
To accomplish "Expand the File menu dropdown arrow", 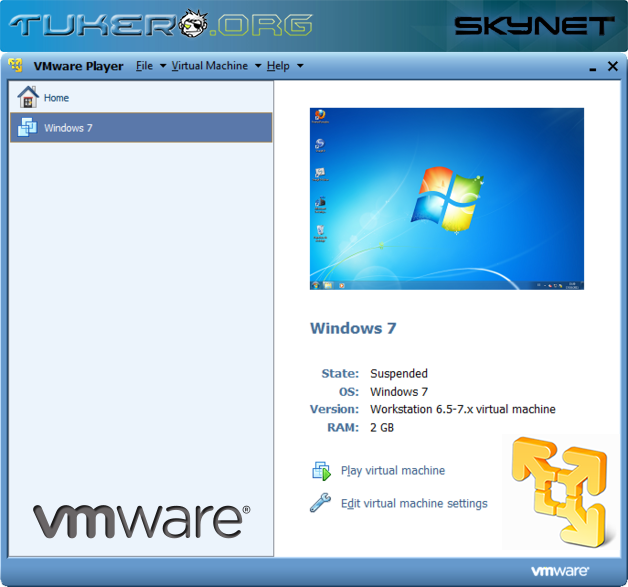I will pyautogui.click(x=163, y=66).
